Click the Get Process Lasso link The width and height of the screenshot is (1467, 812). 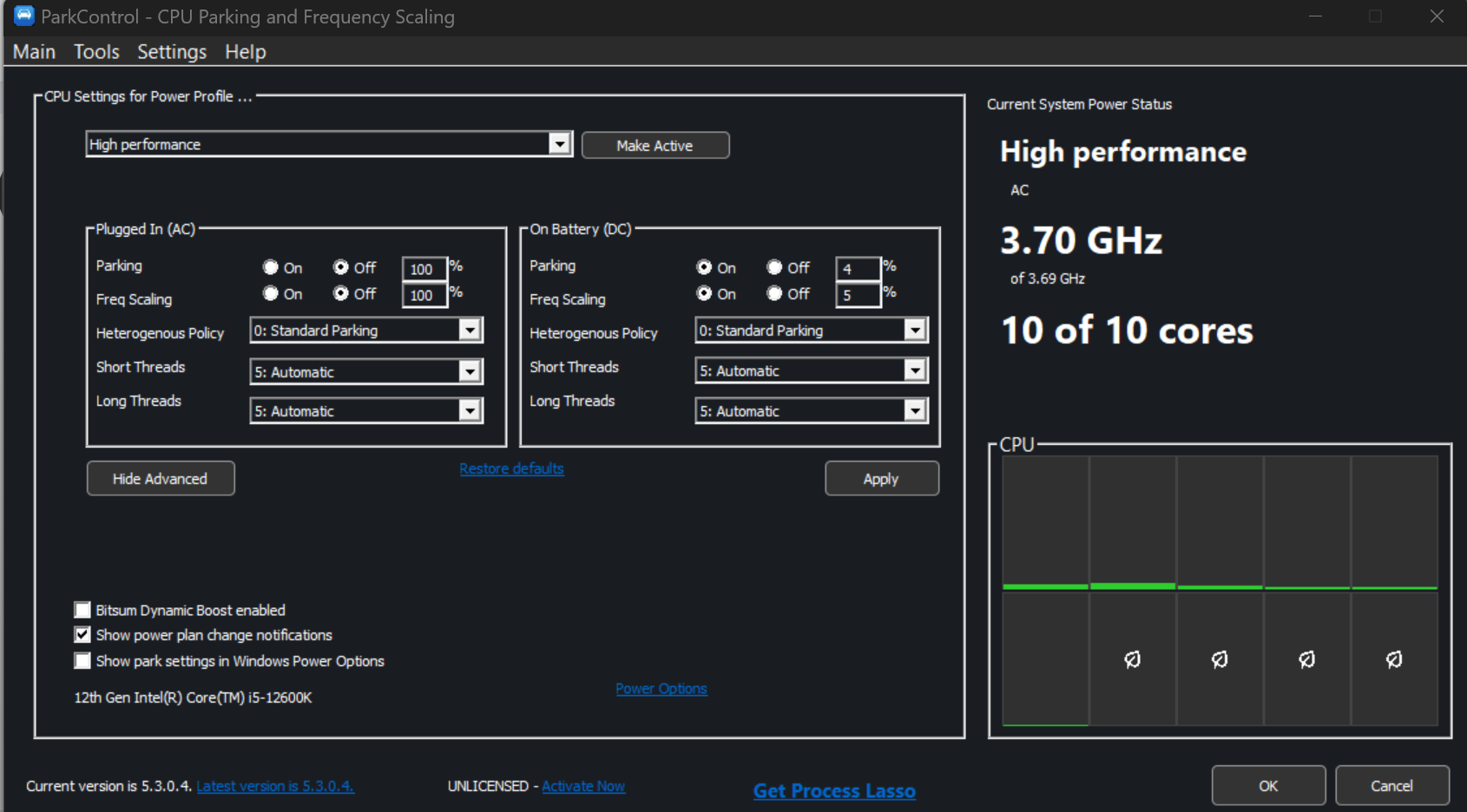834,790
